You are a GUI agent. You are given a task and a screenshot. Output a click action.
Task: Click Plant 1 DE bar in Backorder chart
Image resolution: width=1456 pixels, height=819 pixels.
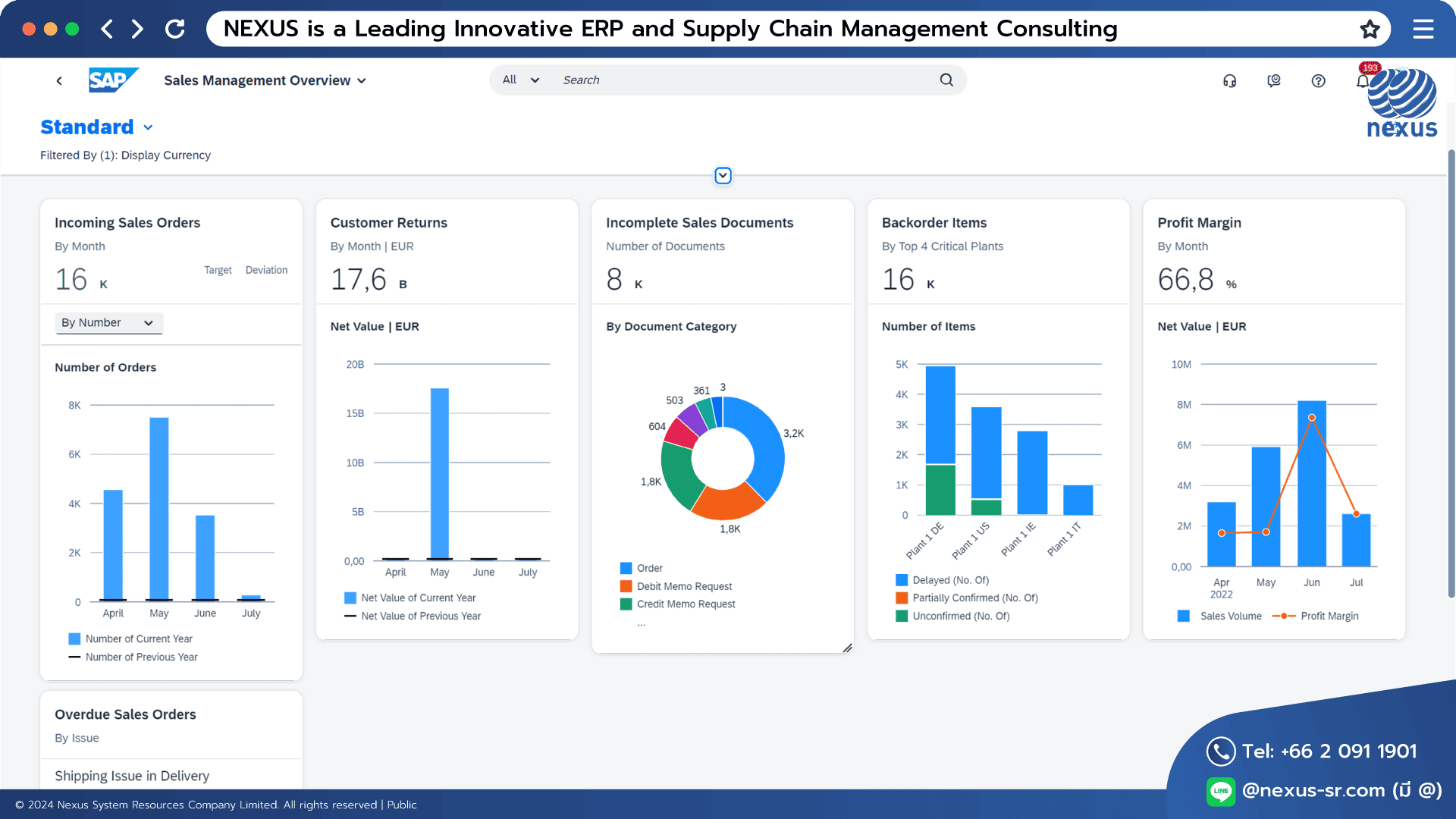point(940,441)
